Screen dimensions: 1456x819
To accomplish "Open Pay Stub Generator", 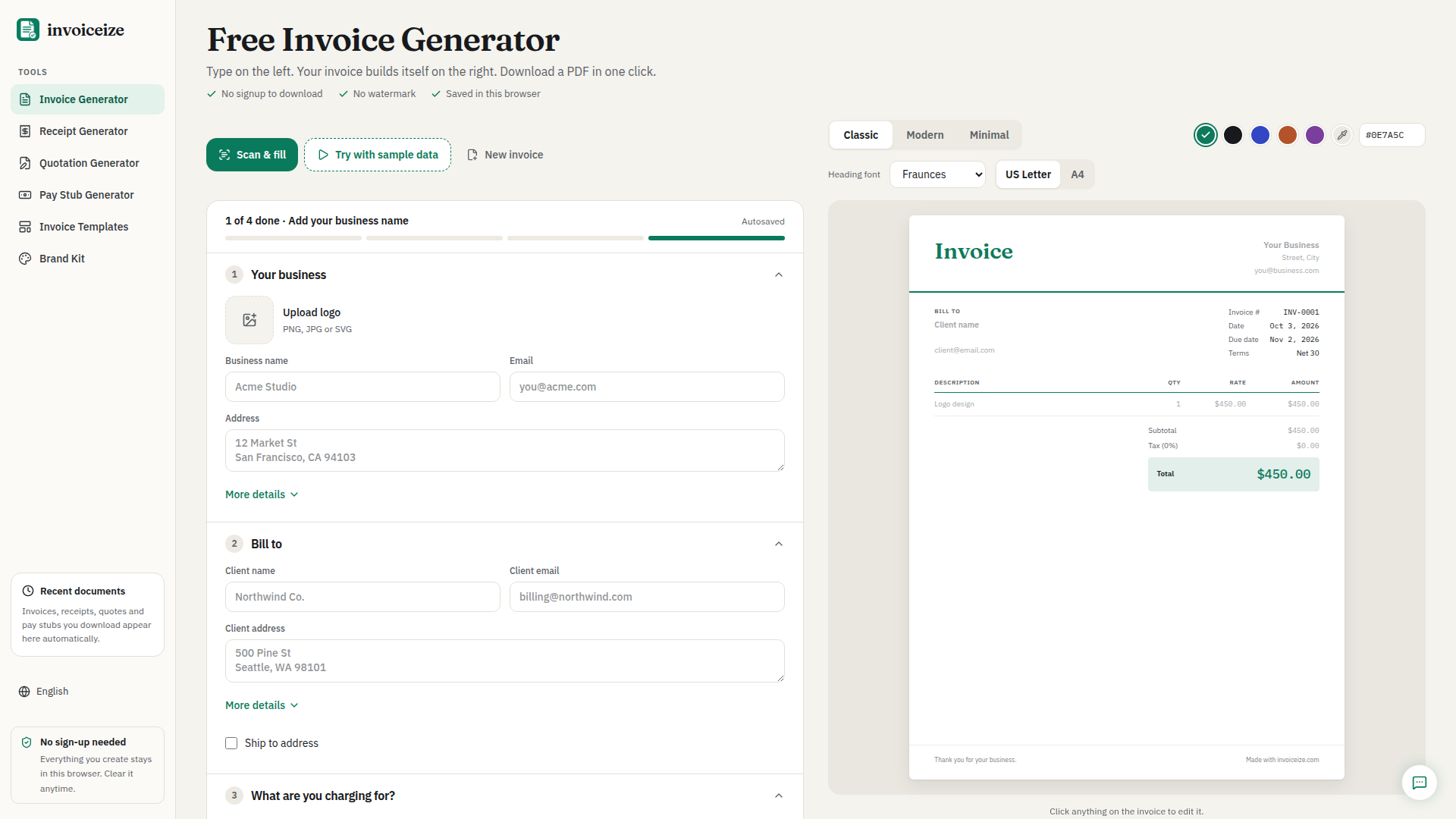I will click(x=87, y=195).
